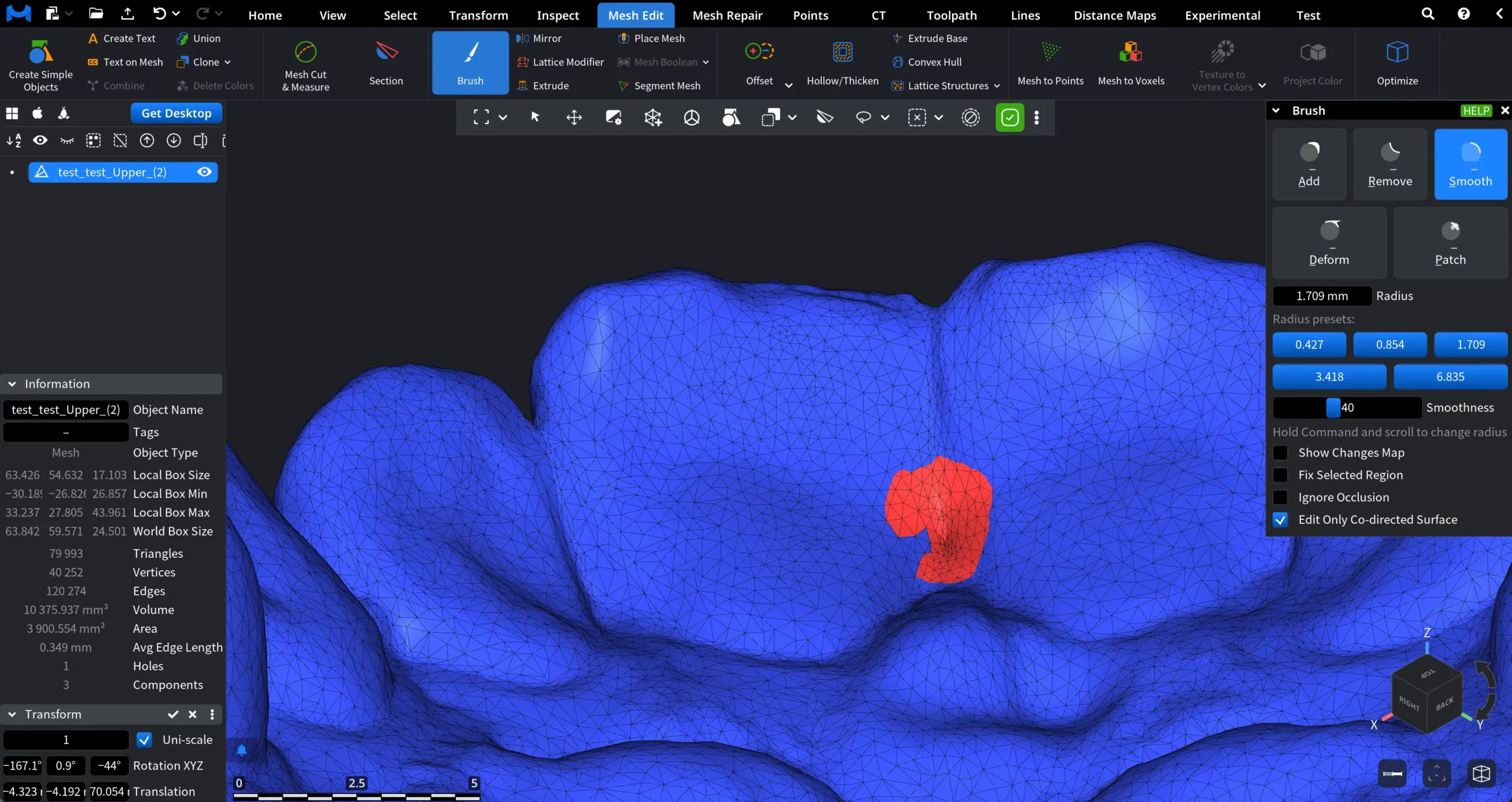1512x802 pixels.
Task: Uncheck Edit Only Co-directed Surface
Action: 1280,520
